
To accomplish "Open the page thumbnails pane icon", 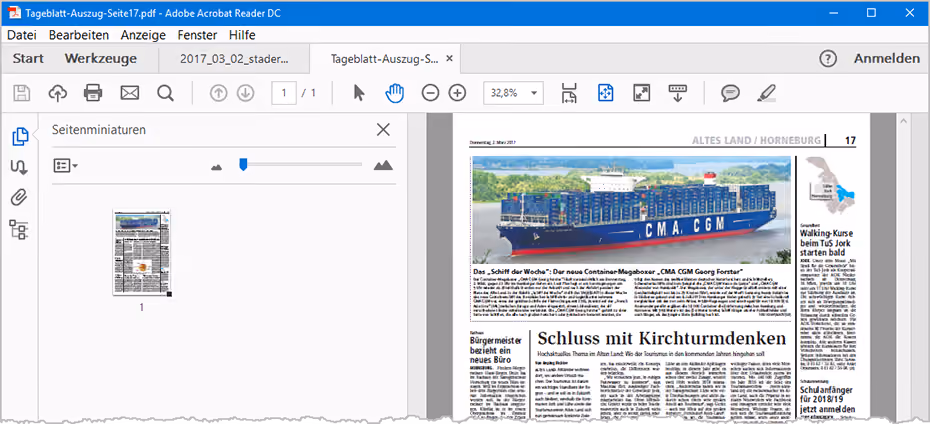I will point(20,136).
